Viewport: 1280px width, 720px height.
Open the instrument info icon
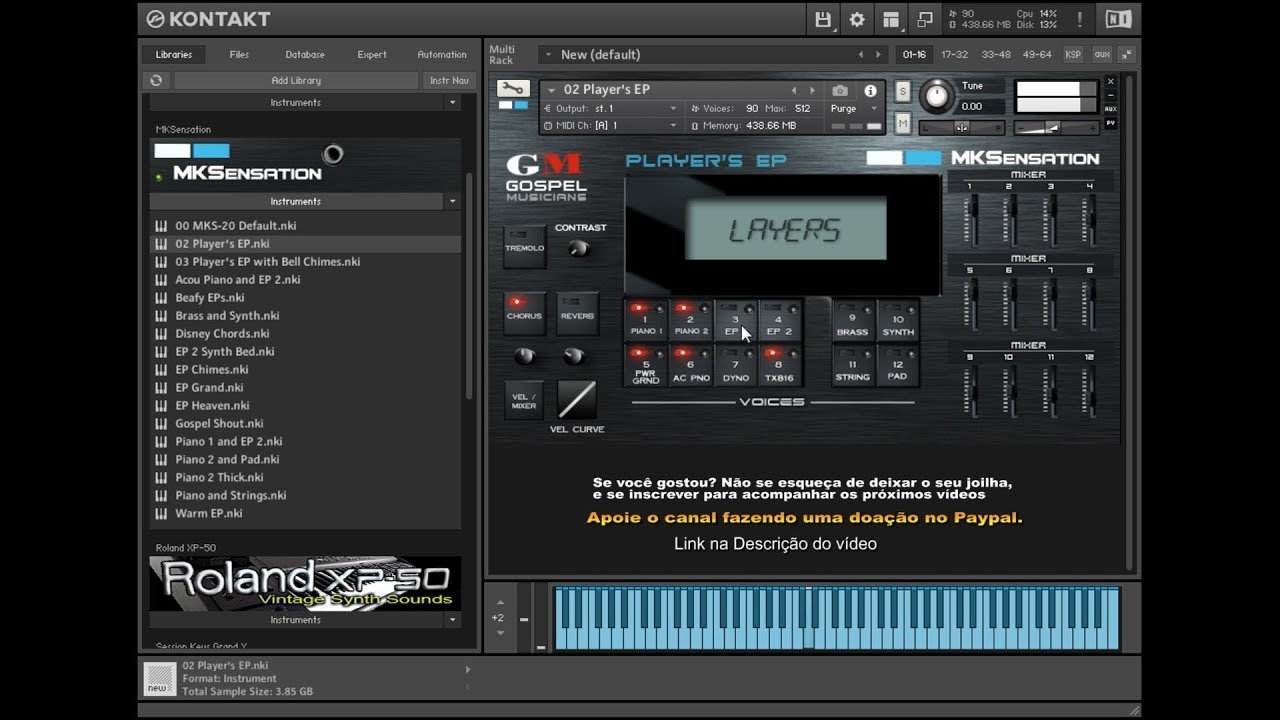tap(870, 90)
